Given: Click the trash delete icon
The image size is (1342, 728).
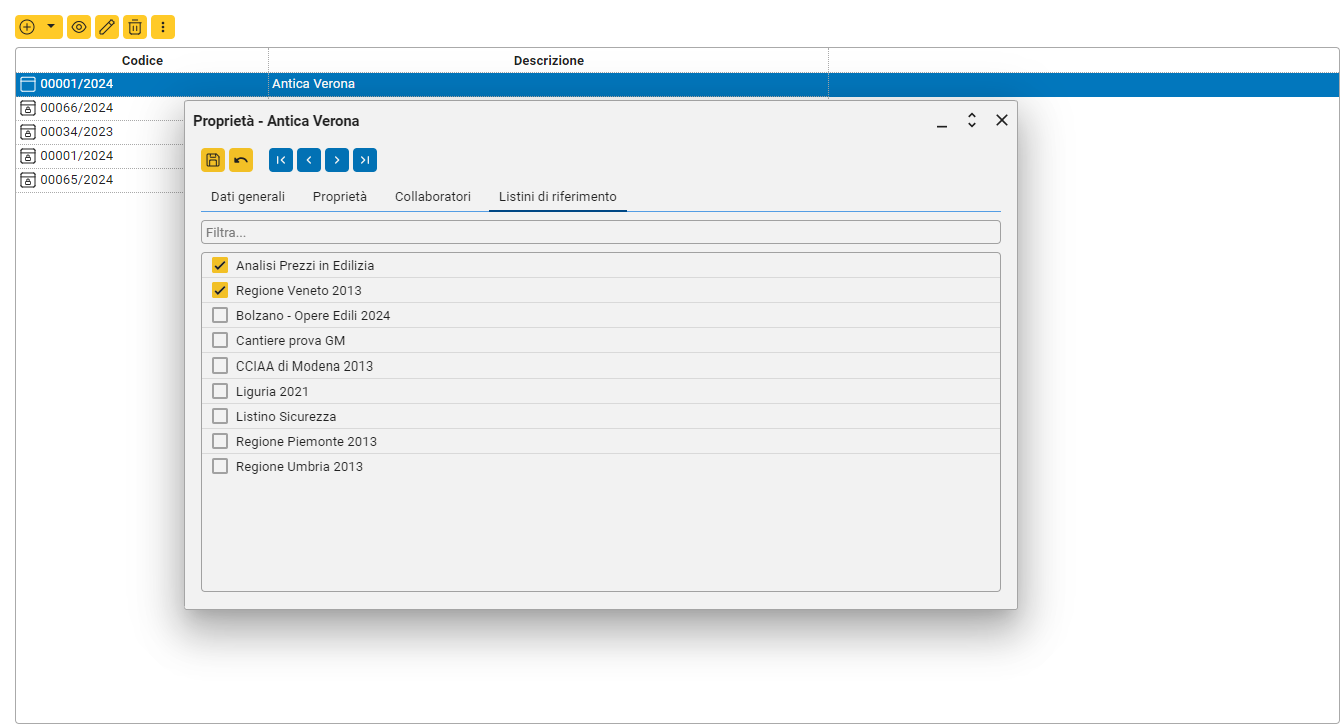Looking at the screenshot, I should coord(135,27).
